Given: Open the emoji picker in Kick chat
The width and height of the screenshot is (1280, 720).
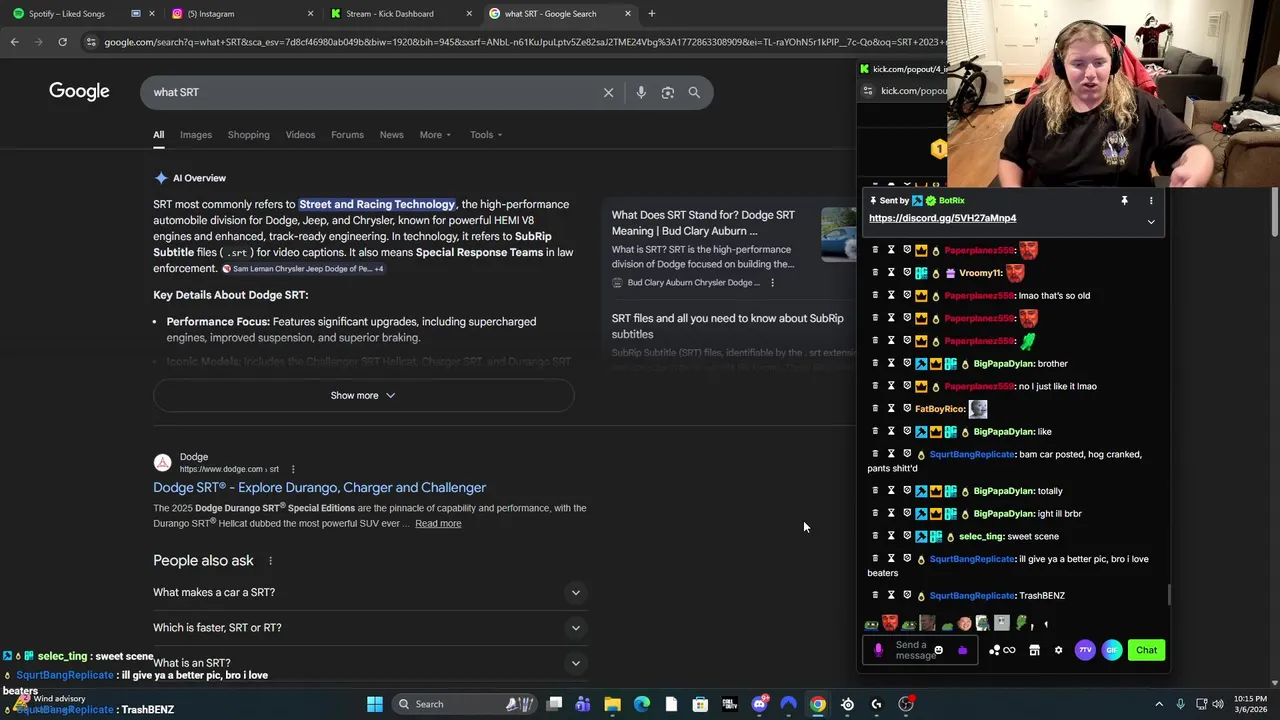Looking at the screenshot, I should pyautogui.click(x=938, y=650).
